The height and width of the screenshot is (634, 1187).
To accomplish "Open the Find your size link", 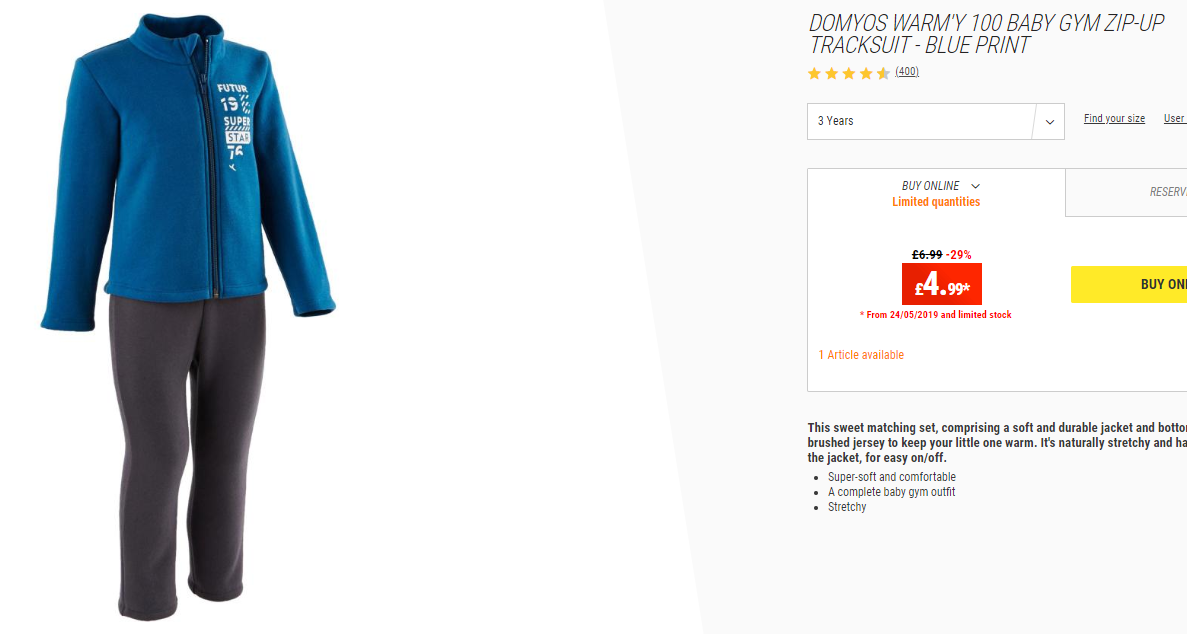I will pos(1114,118).
